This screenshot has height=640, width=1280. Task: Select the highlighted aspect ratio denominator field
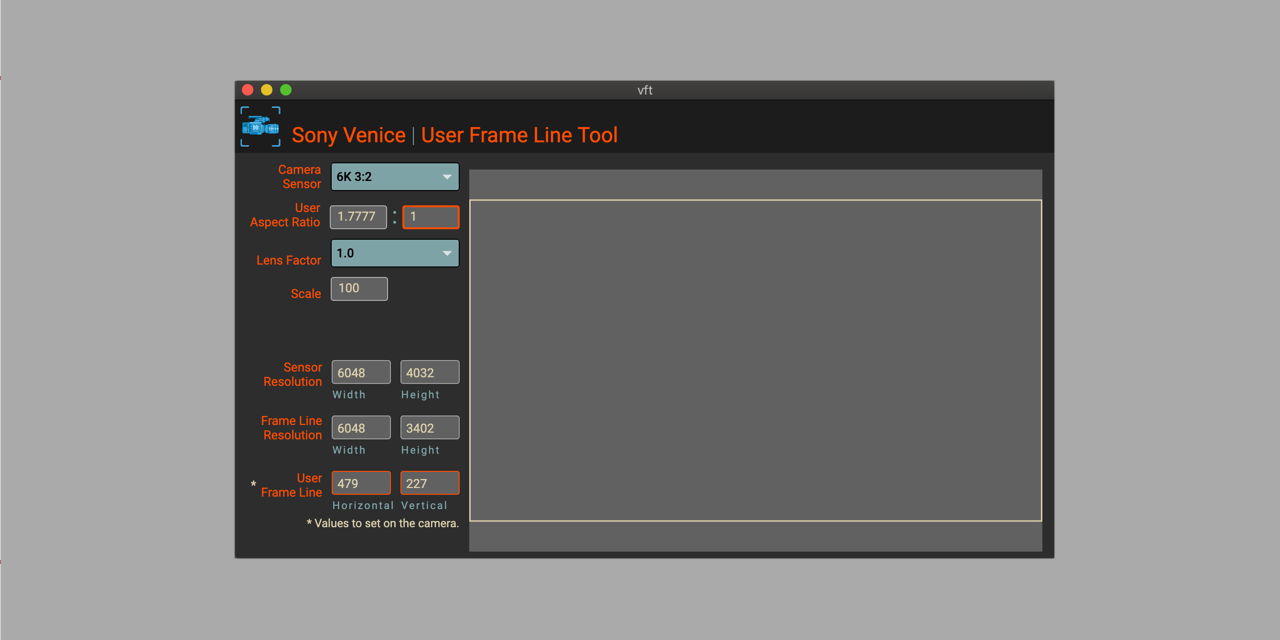coord(430,216)
